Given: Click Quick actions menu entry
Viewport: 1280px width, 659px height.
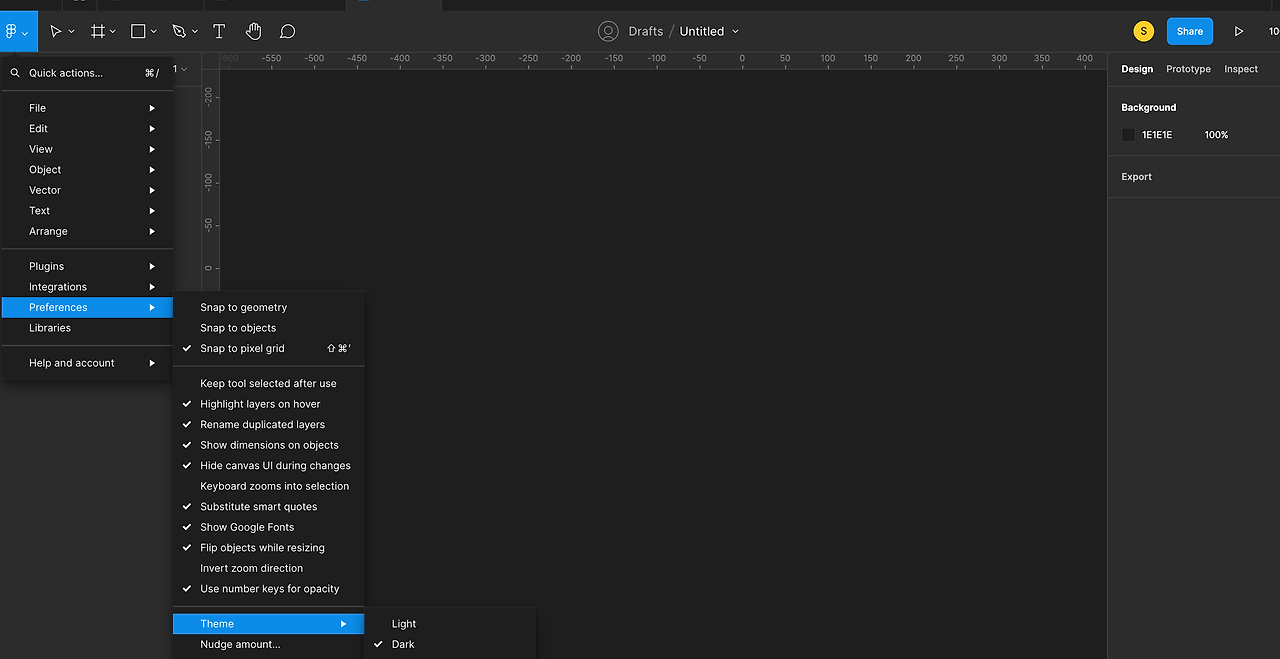Looking at the screenshot, I should click(x=87, y=73).
